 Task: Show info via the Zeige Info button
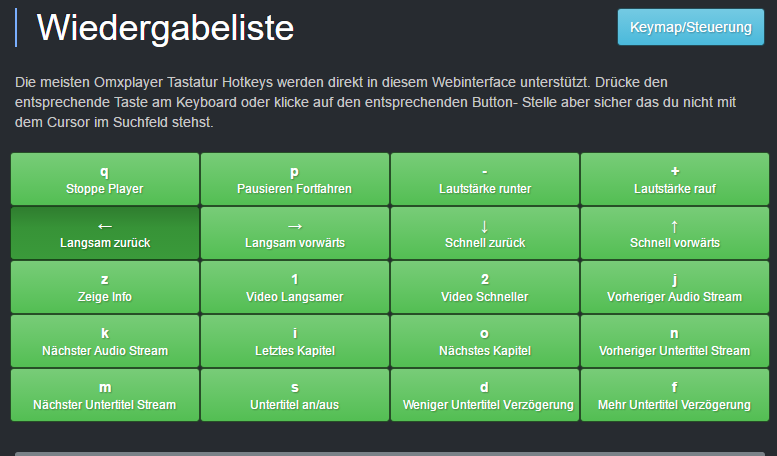point(105,287)
